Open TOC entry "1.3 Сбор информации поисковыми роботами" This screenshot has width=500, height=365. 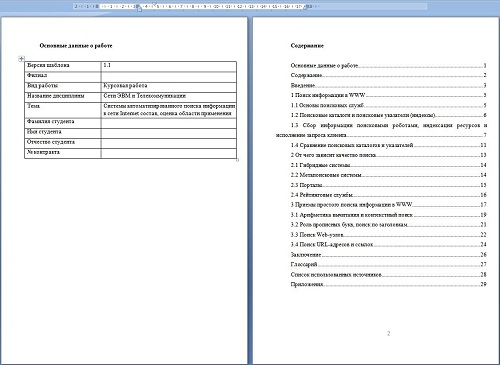tap(382, 130)
